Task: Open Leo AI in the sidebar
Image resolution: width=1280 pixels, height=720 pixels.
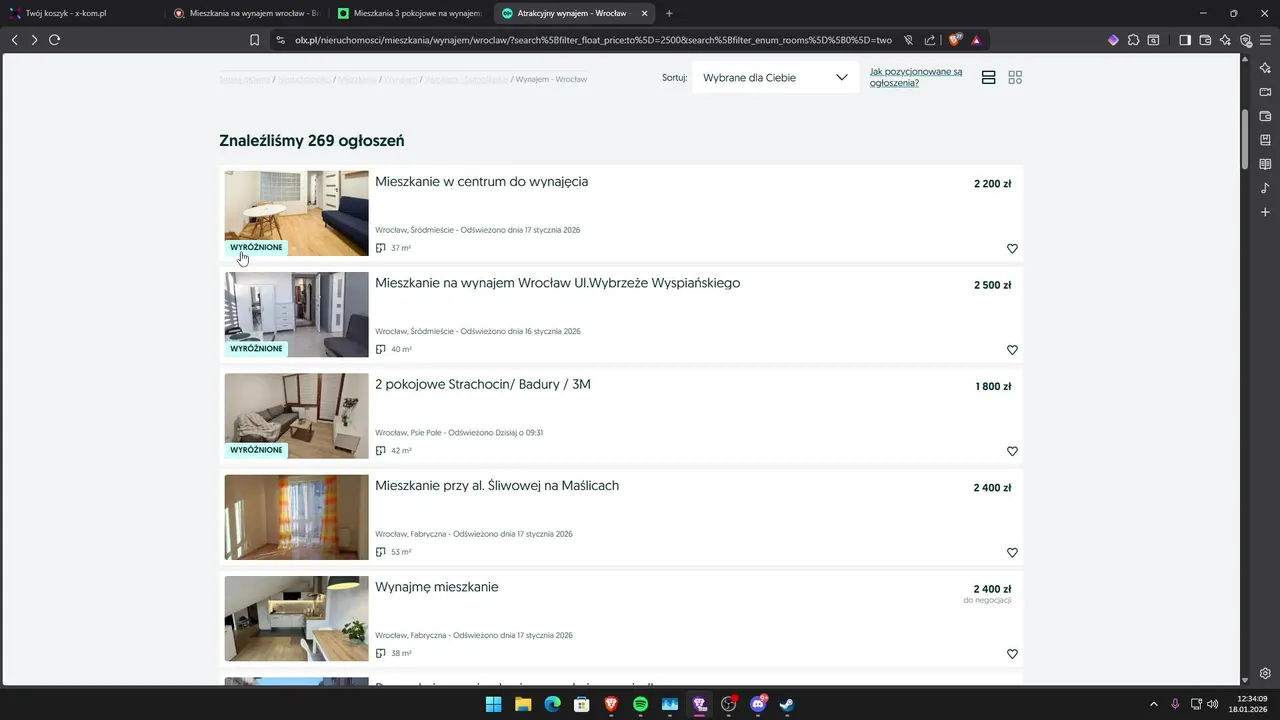Action: click(1265, 67)
